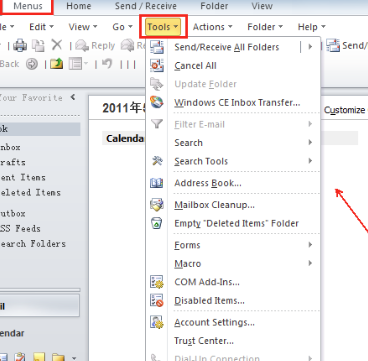
Task: Choose Empty "Deleted Items" Folder
Action: [233, 223]
